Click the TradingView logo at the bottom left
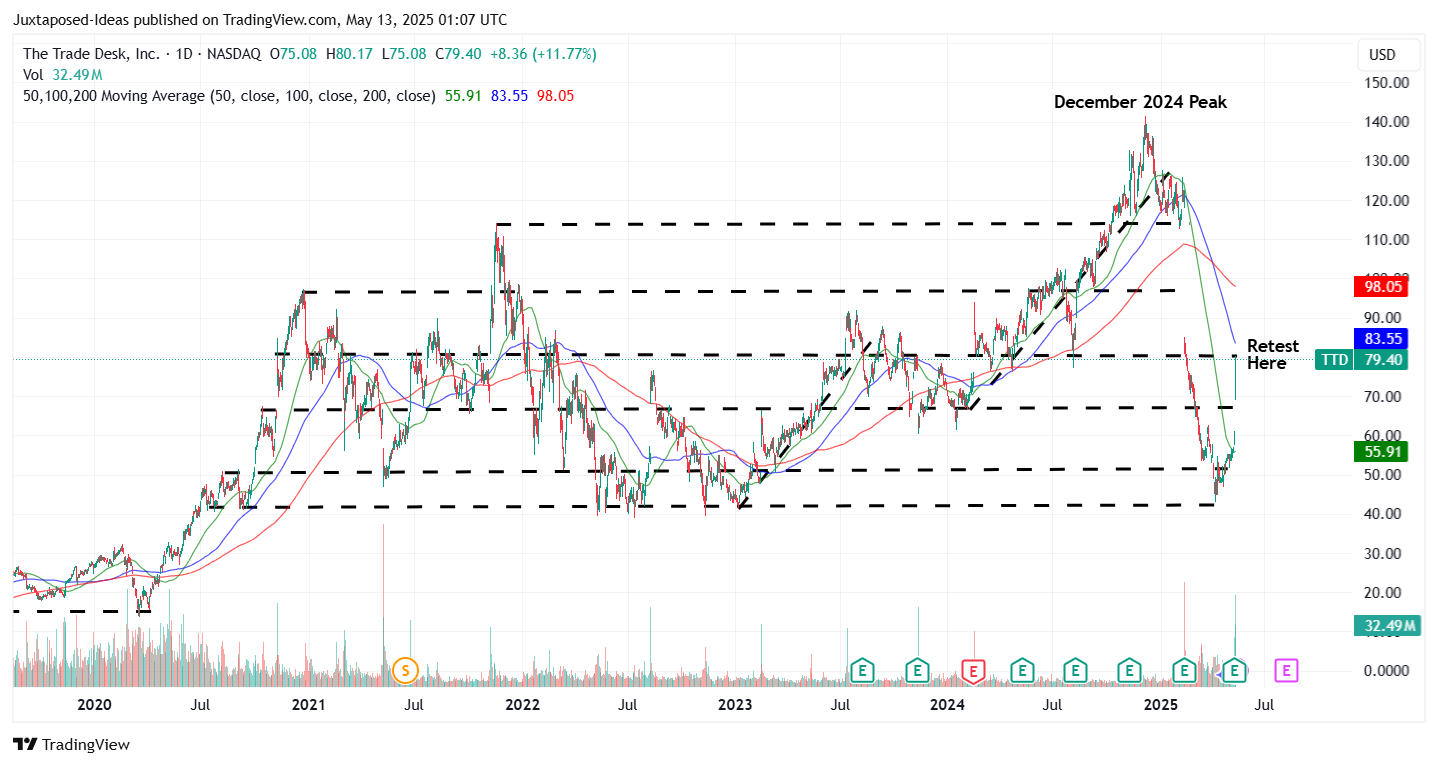1438x766 pixels. pyautogui.click(x=71, y=745)
